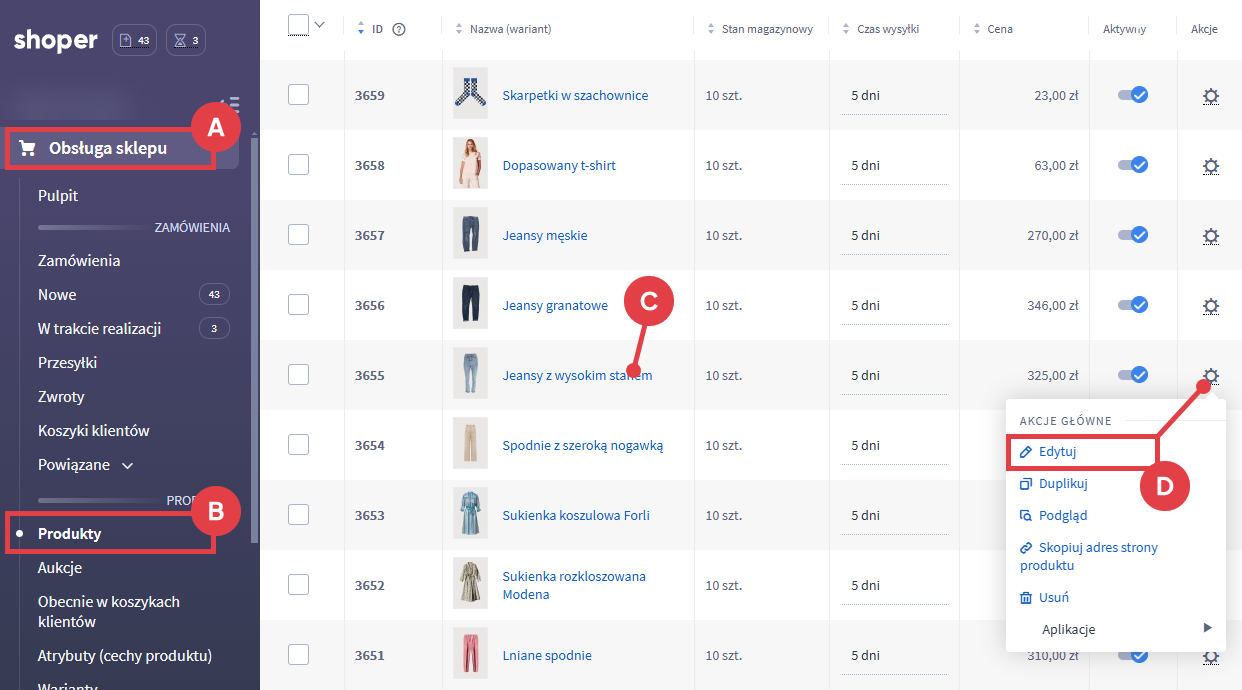Click the documents counter icon showing 43

[x=134, y=41]
